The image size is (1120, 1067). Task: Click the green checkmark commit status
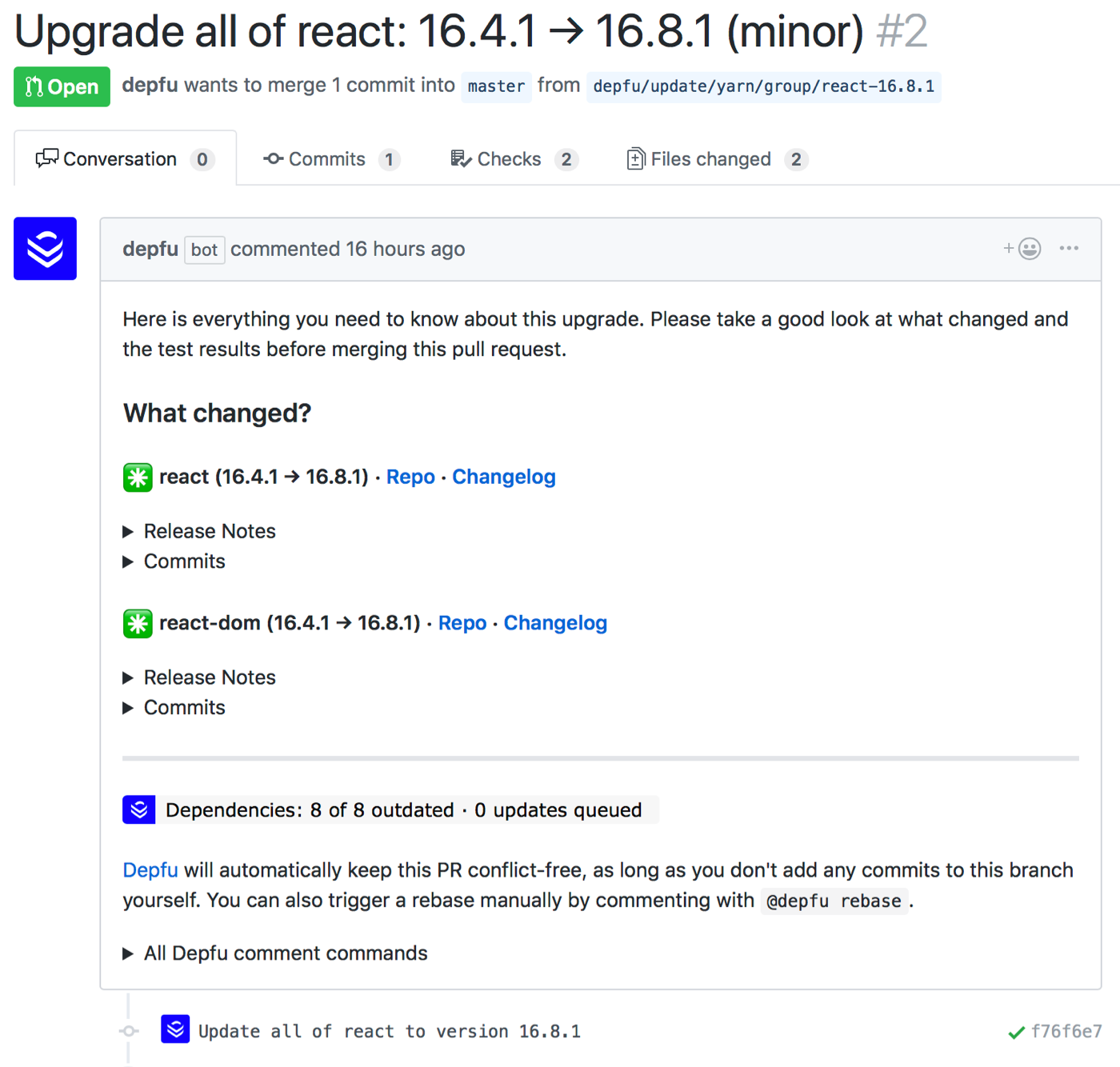tap(1016, 1033)
